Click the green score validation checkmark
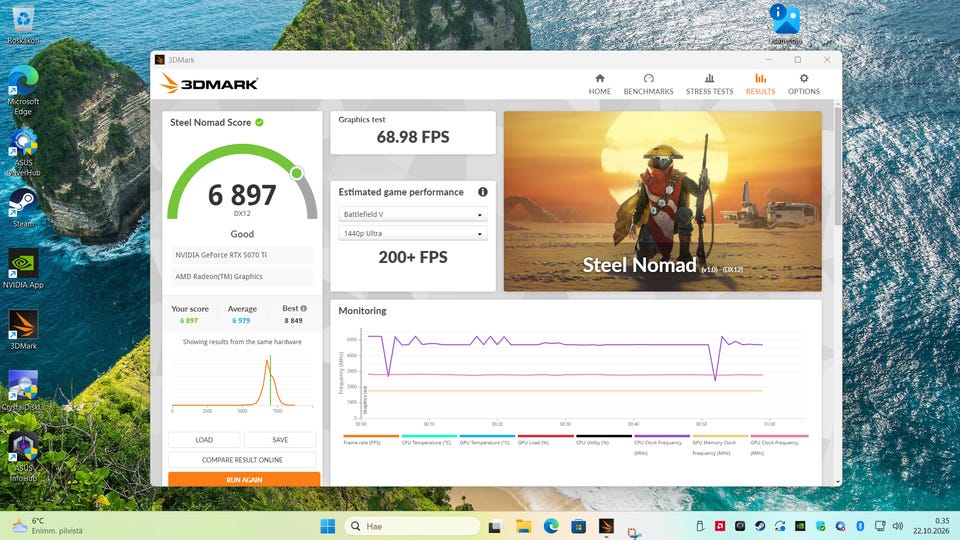 [260, 122]
